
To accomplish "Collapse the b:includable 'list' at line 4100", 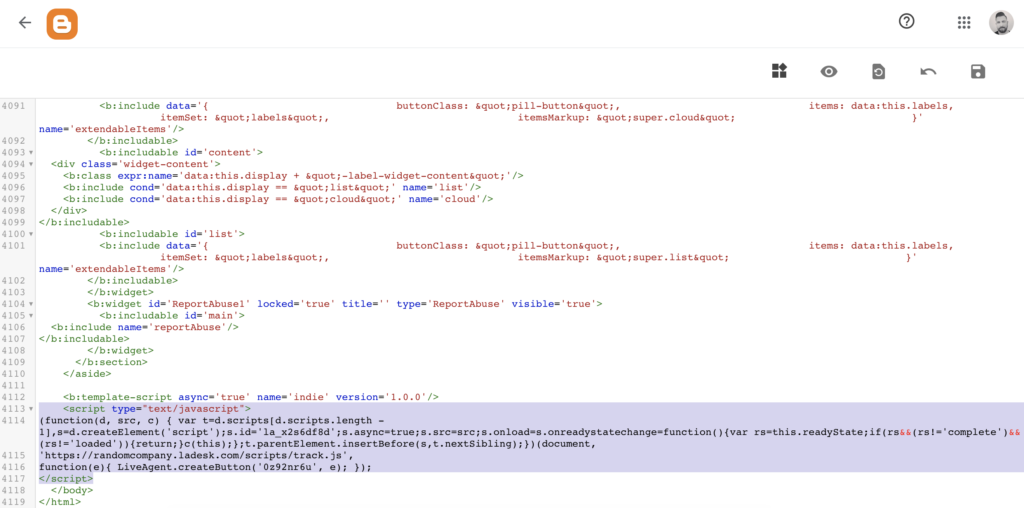I will [x=32, y=234].
